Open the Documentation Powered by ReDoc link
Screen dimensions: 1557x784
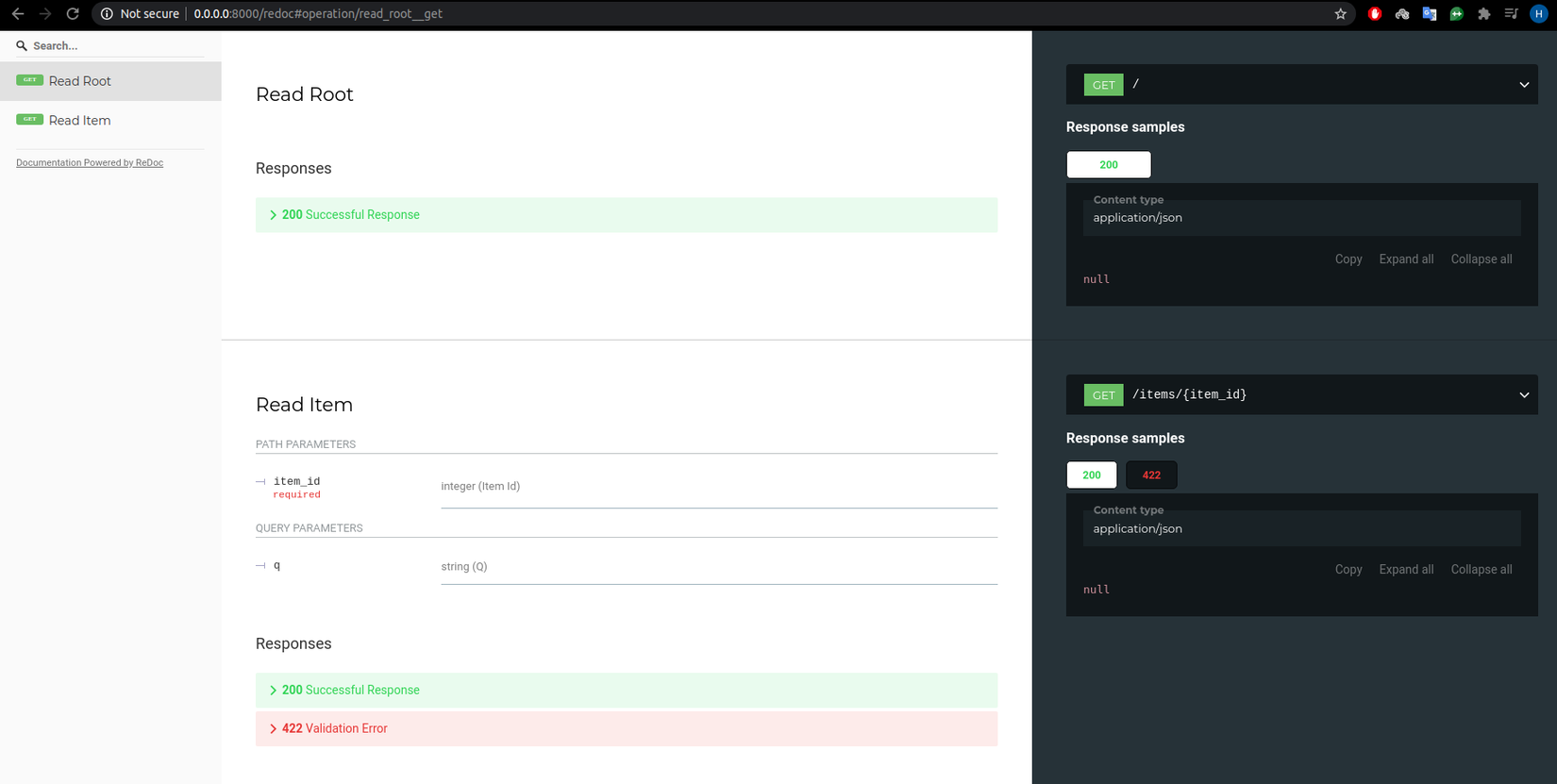[x=90, y=163]
